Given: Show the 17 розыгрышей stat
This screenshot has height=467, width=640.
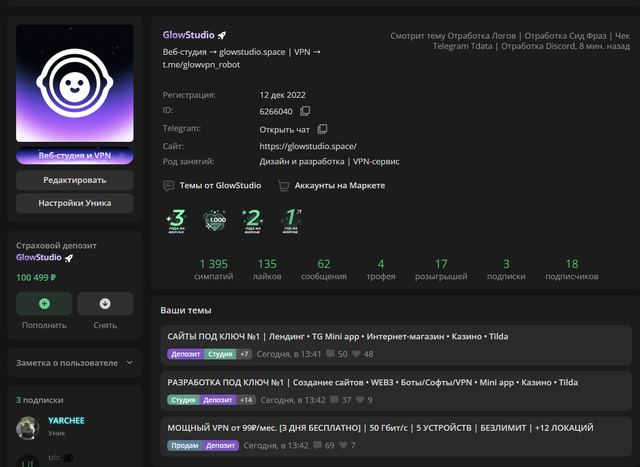Looking at the screenshot, I should pos(441,269).
